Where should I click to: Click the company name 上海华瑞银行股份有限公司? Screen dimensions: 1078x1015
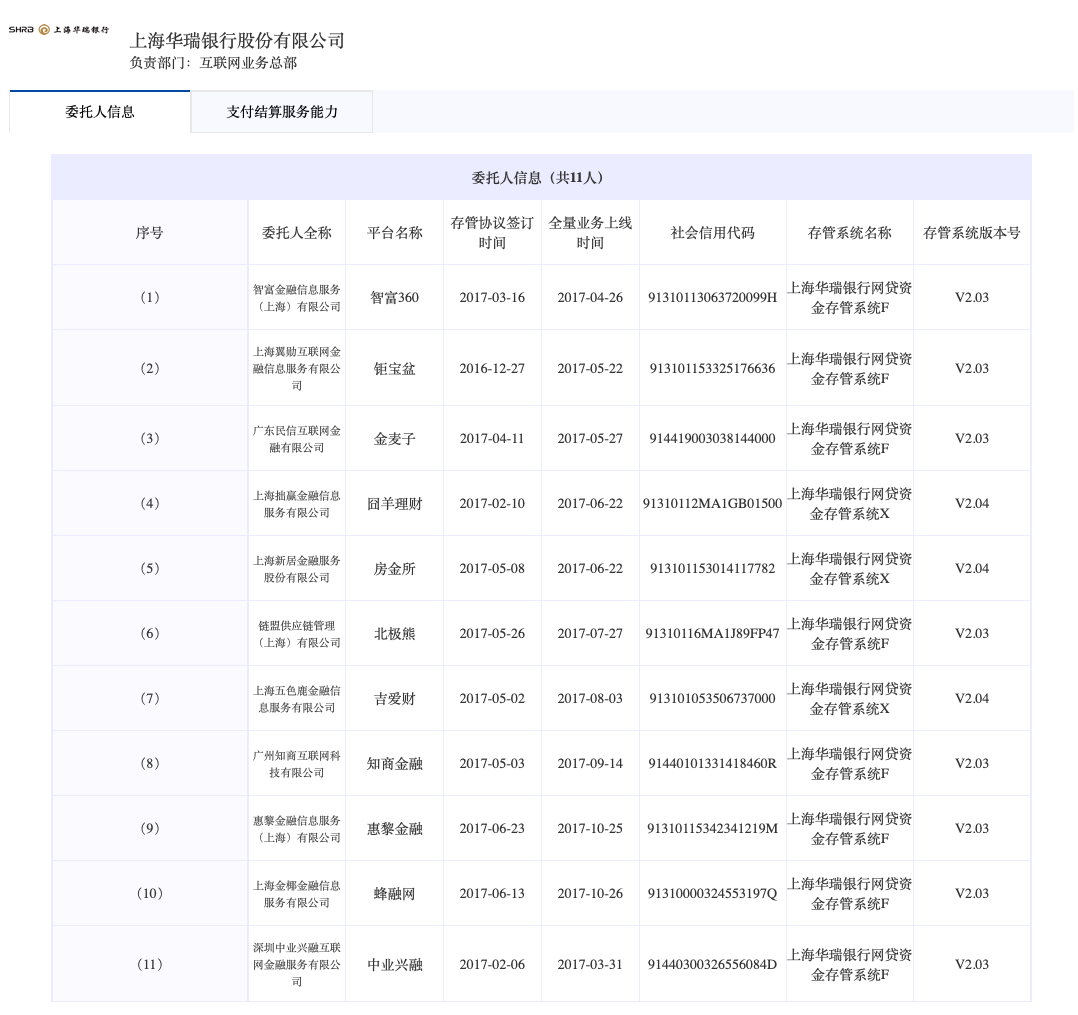[237, 41]
